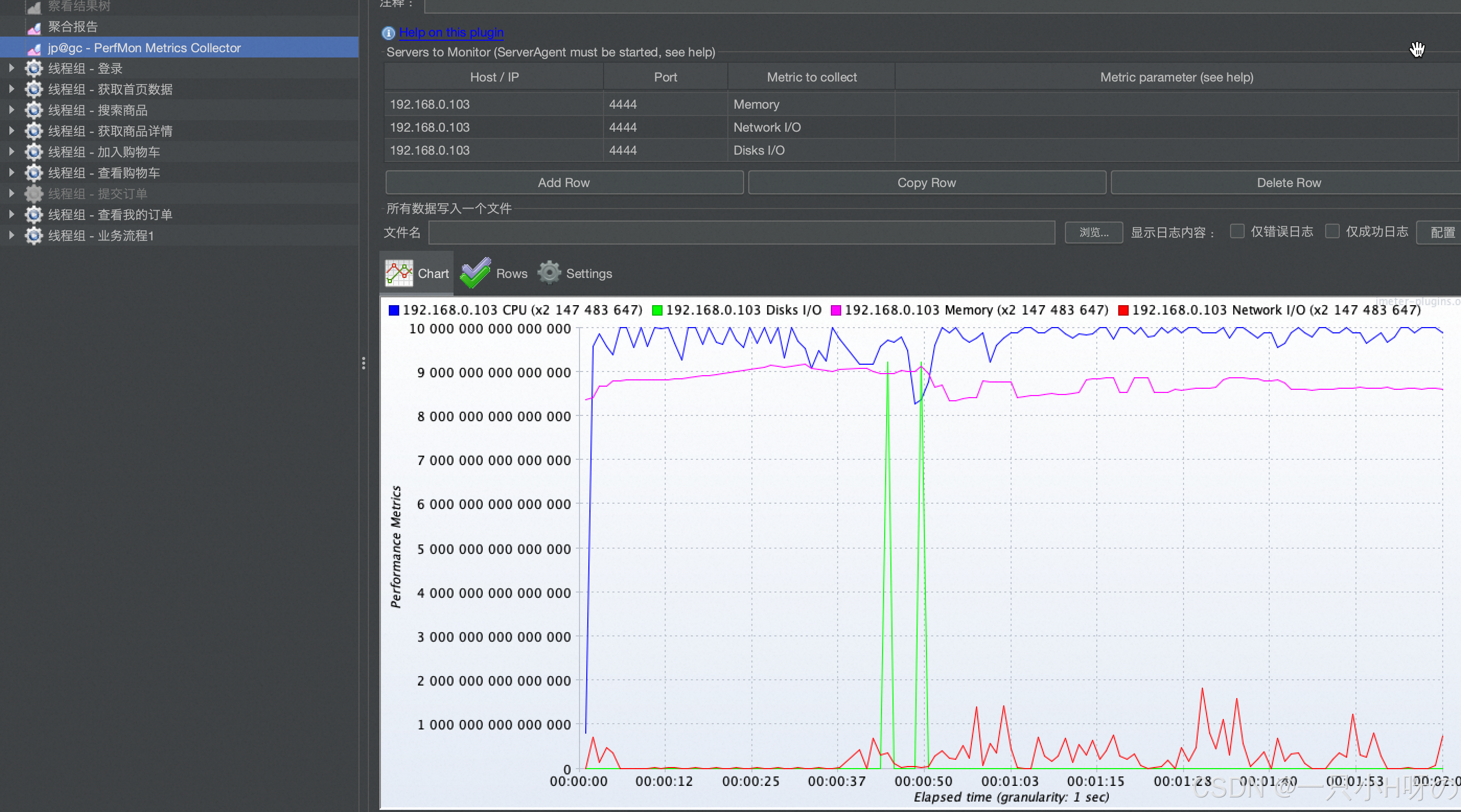
Task: Click the 文件名 input field
Action: 741,233
